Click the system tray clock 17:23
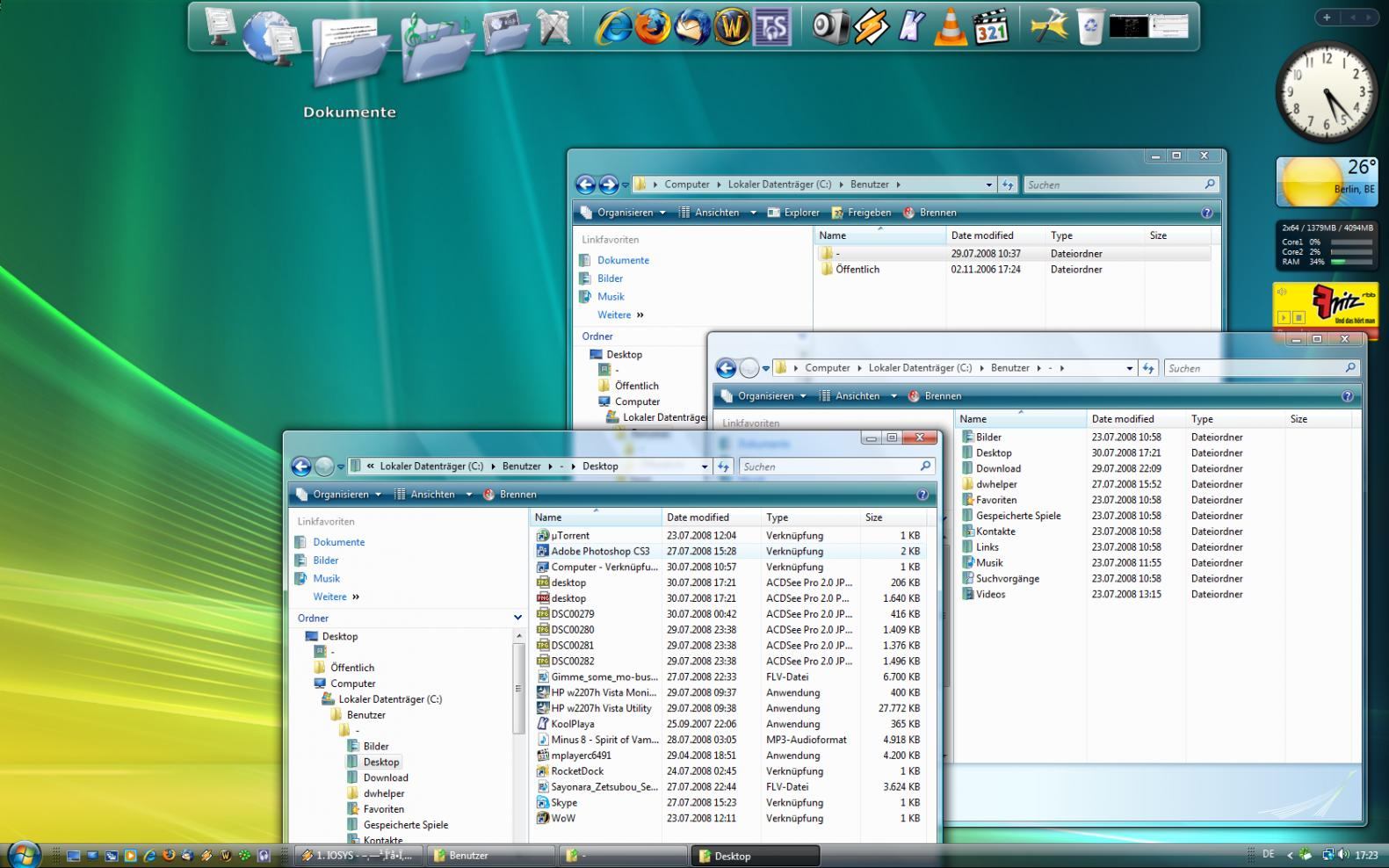1389x868 pixels. 1366,855
